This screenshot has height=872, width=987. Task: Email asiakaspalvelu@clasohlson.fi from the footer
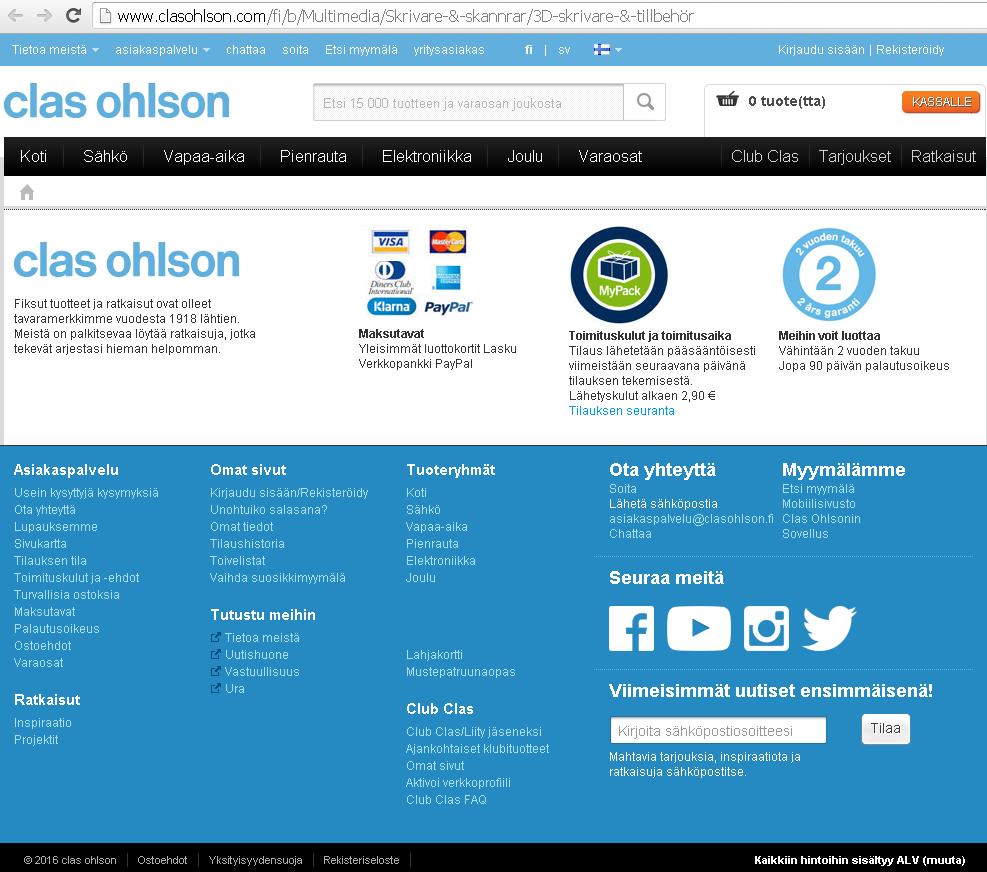coord(691,519)
